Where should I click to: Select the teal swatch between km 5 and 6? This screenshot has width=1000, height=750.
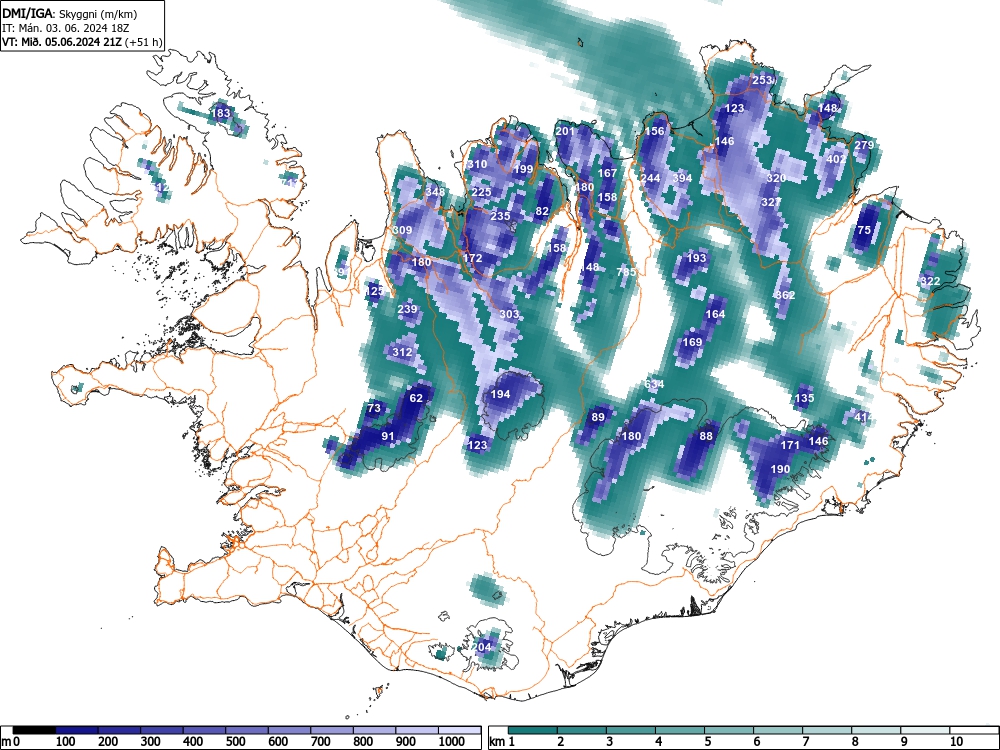tap(729, 730)
